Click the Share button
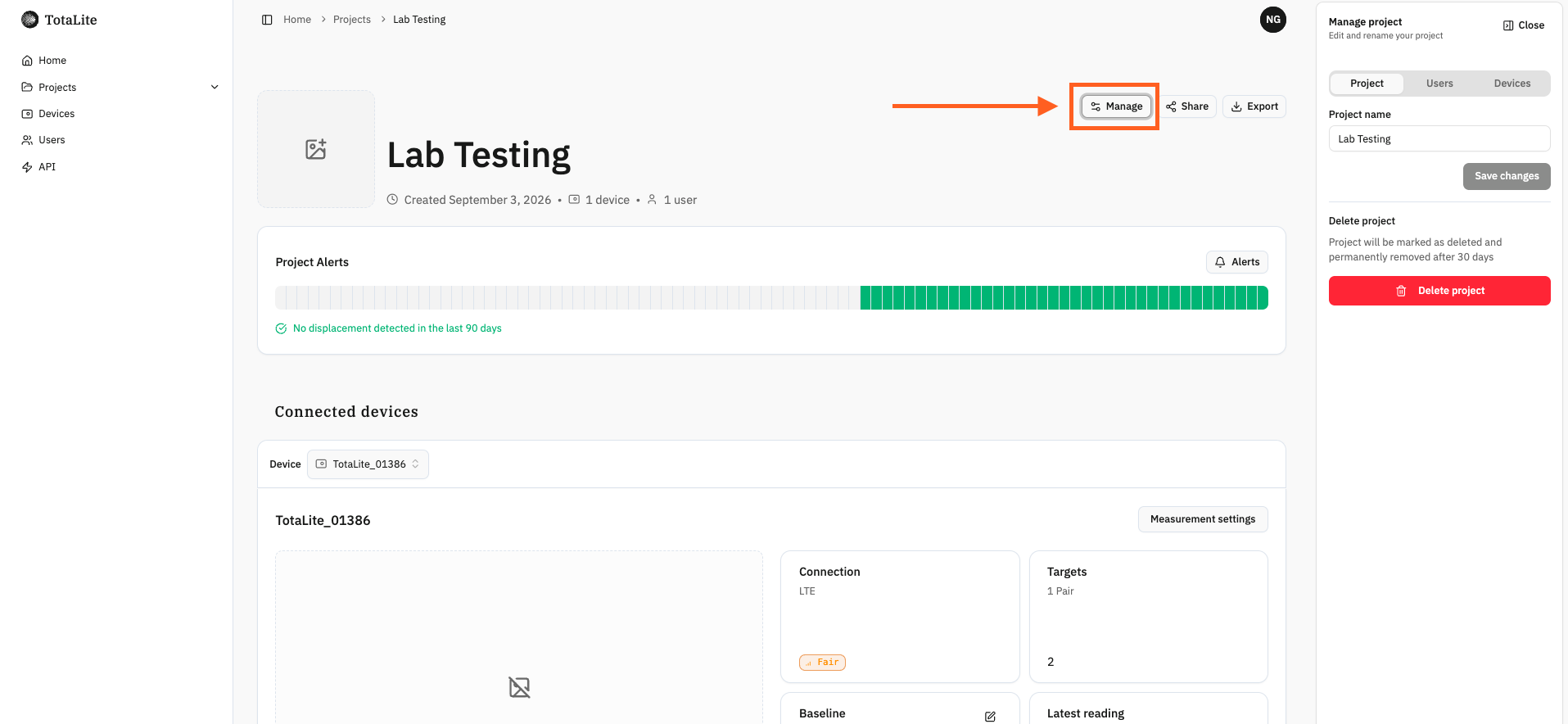This screenshot has width=1568, height=724. point(1187,106)
